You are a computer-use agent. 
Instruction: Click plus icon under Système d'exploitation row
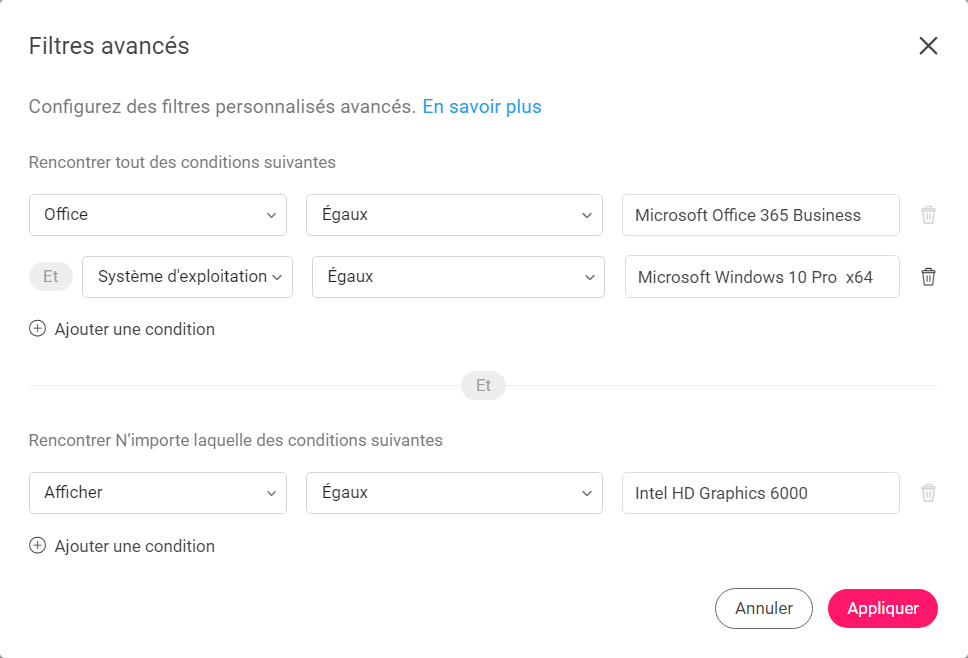tap(38, 328)
